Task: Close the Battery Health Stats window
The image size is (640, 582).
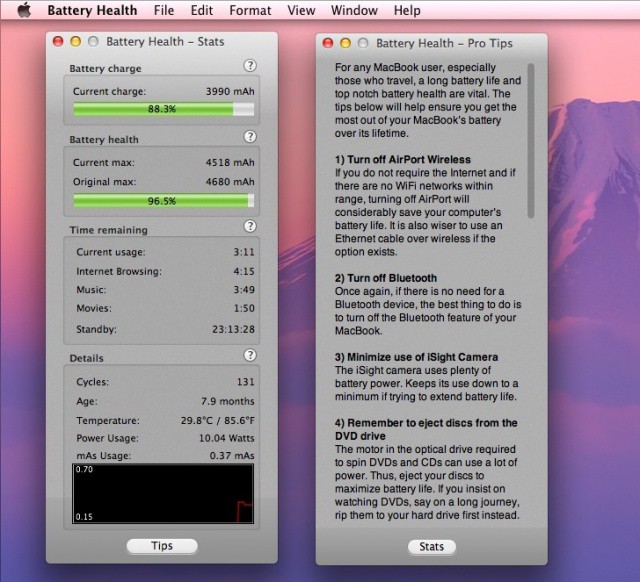Action: tap(58, 41)
